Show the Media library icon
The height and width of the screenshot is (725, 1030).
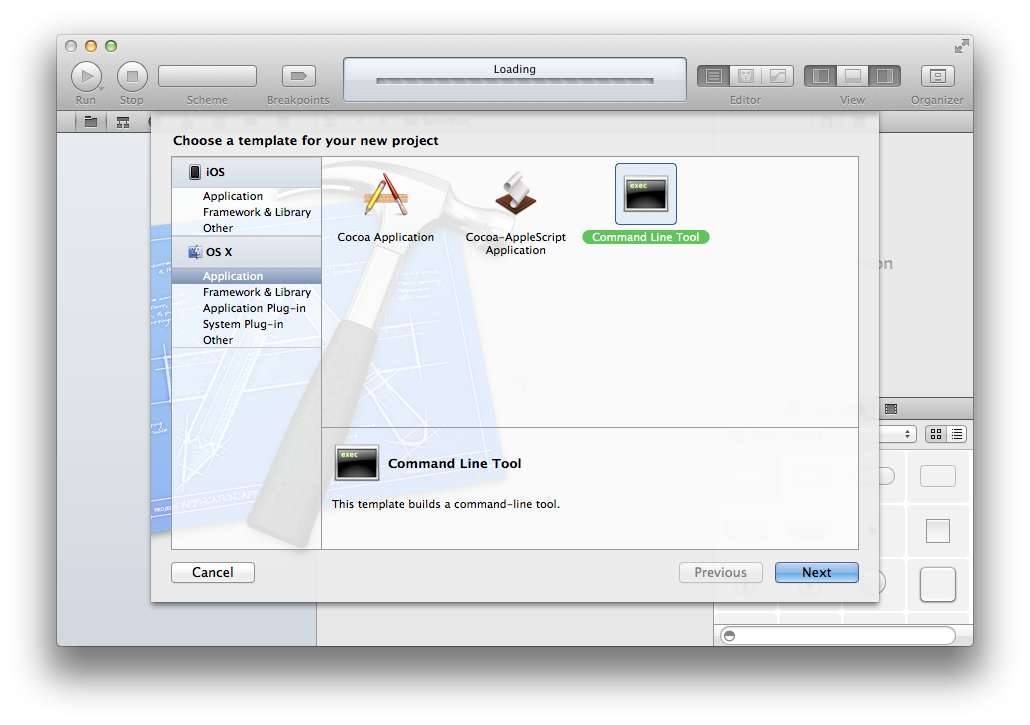tap(891, 409)
